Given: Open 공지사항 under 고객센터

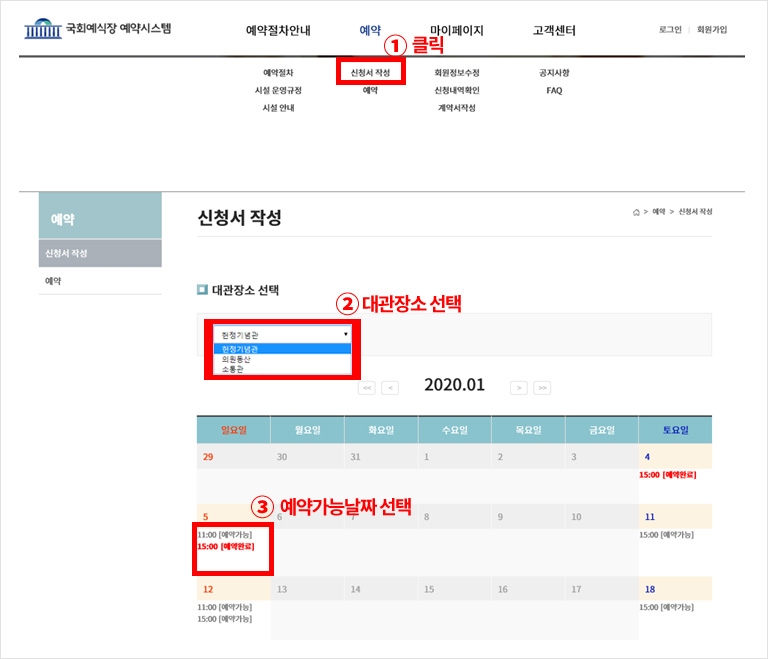Looking at the screenshot, I should point(554,73).
